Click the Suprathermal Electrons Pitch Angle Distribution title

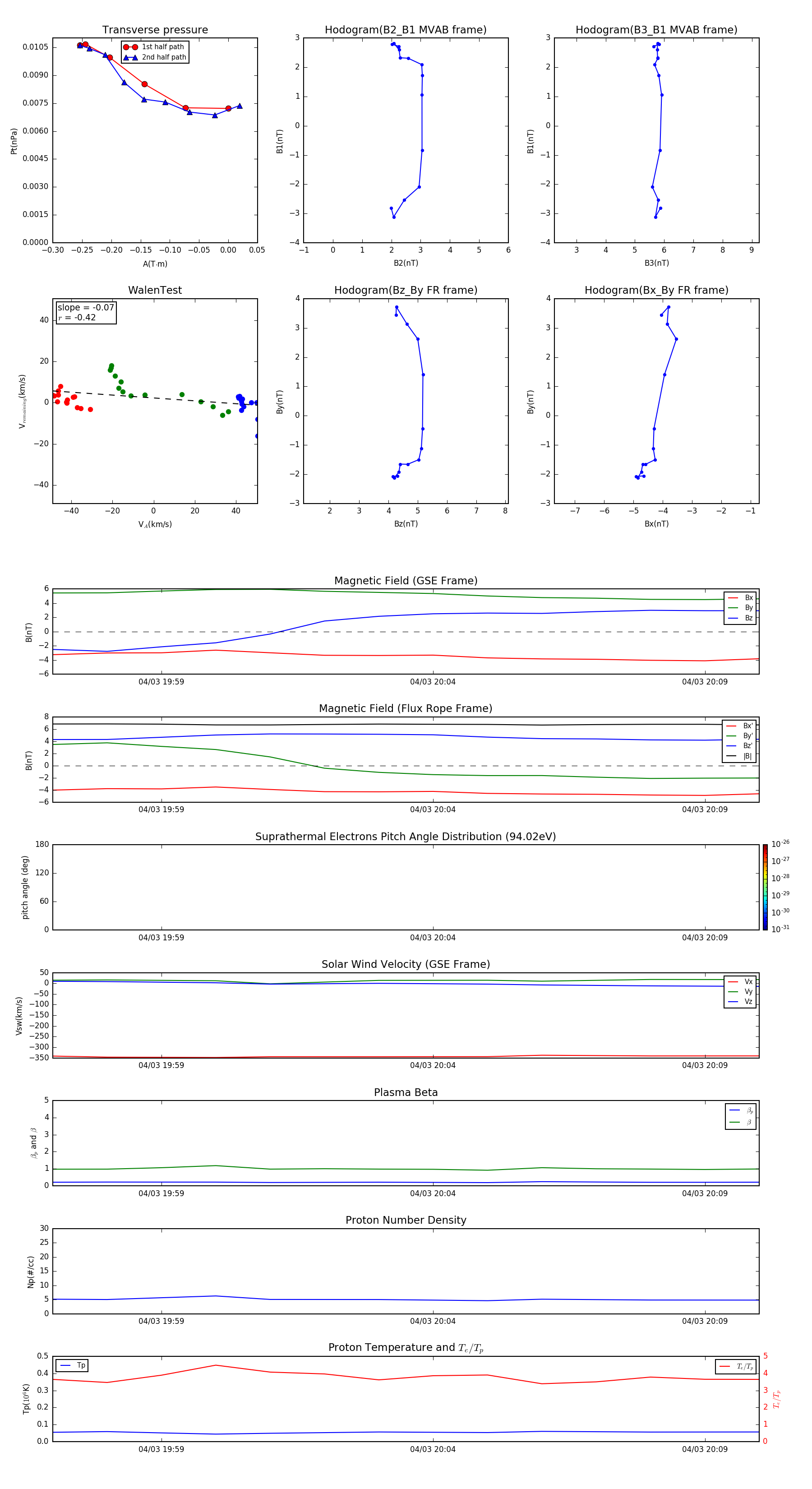[406, 837]
